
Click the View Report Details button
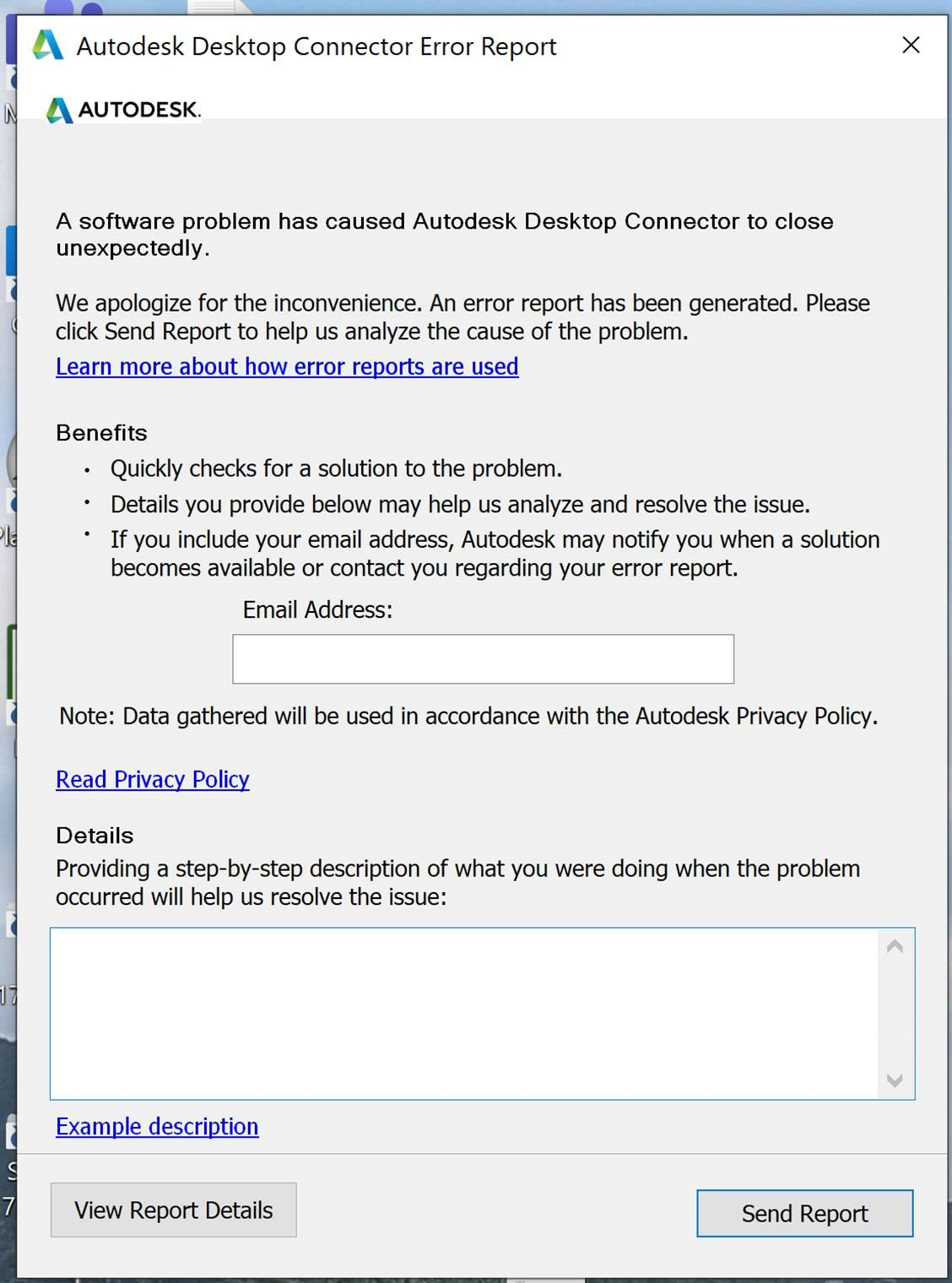point(174,1210)
